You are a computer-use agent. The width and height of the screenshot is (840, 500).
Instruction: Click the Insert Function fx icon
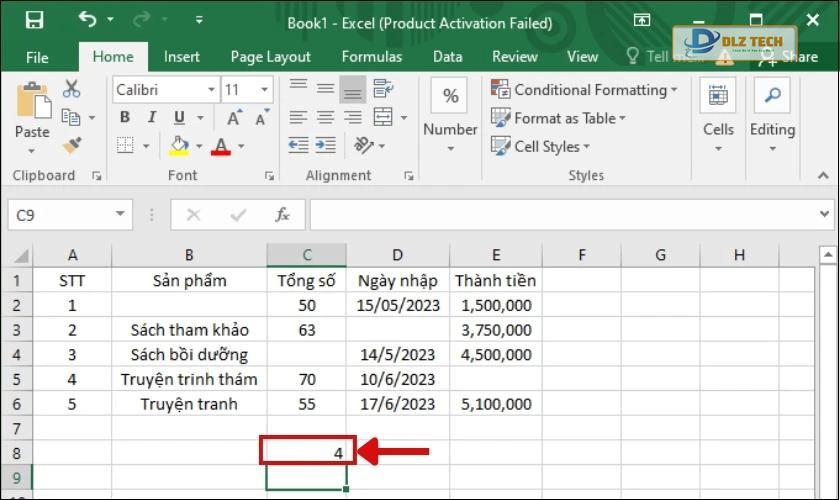click(282, 215)
